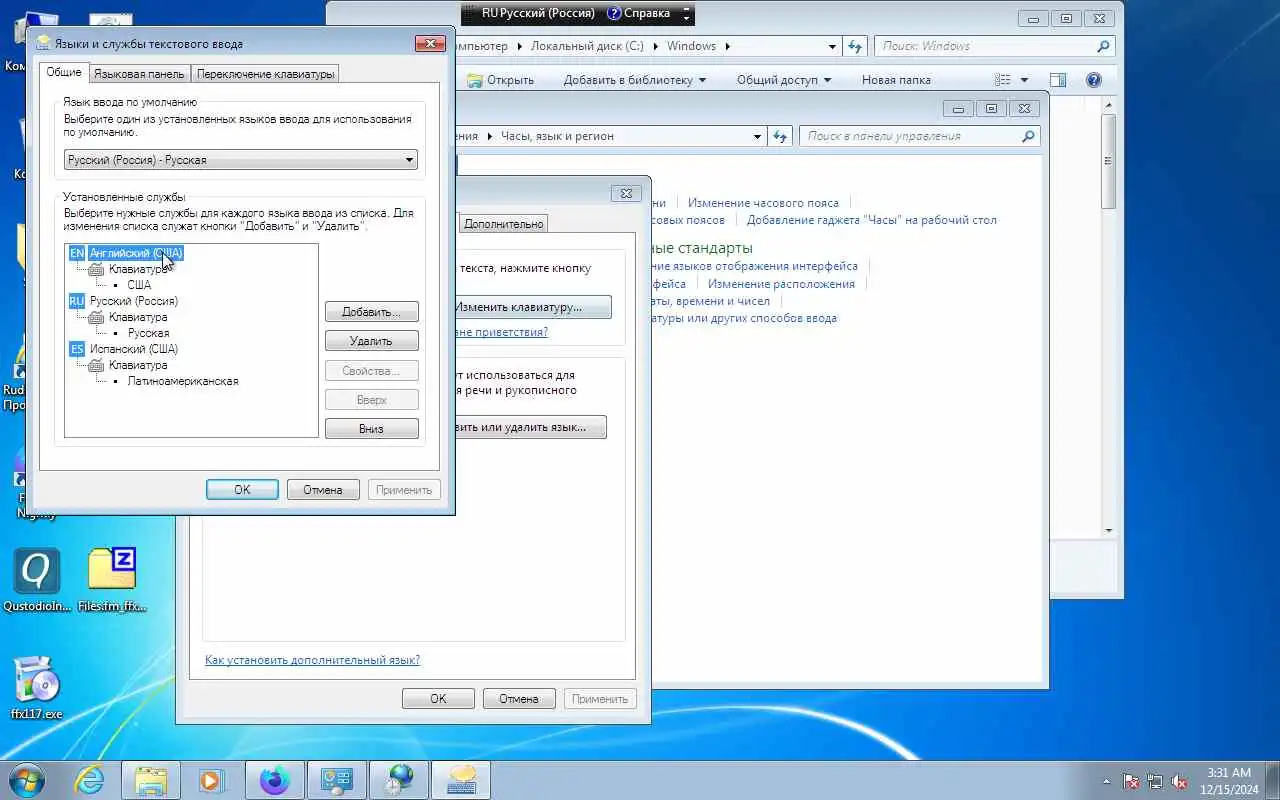Click the network tray icon

click(x=1155, y=781)
